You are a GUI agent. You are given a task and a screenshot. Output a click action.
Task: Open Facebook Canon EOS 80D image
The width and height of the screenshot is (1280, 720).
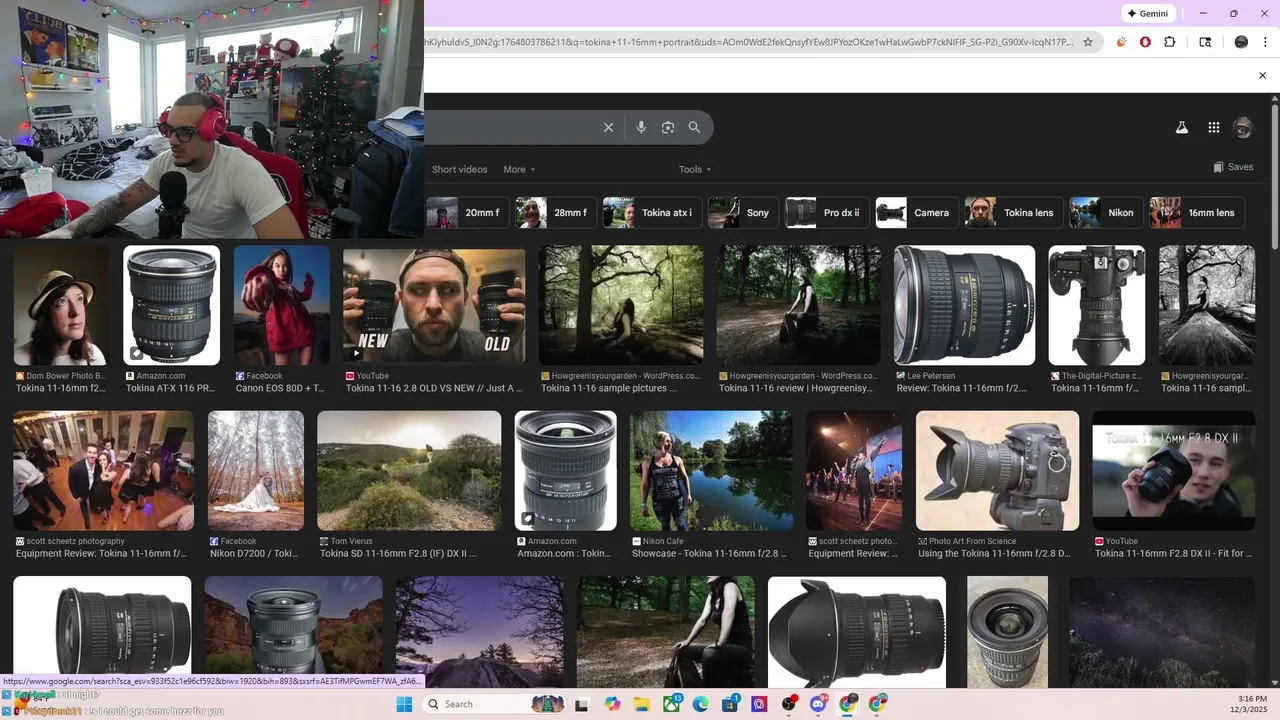282,305
